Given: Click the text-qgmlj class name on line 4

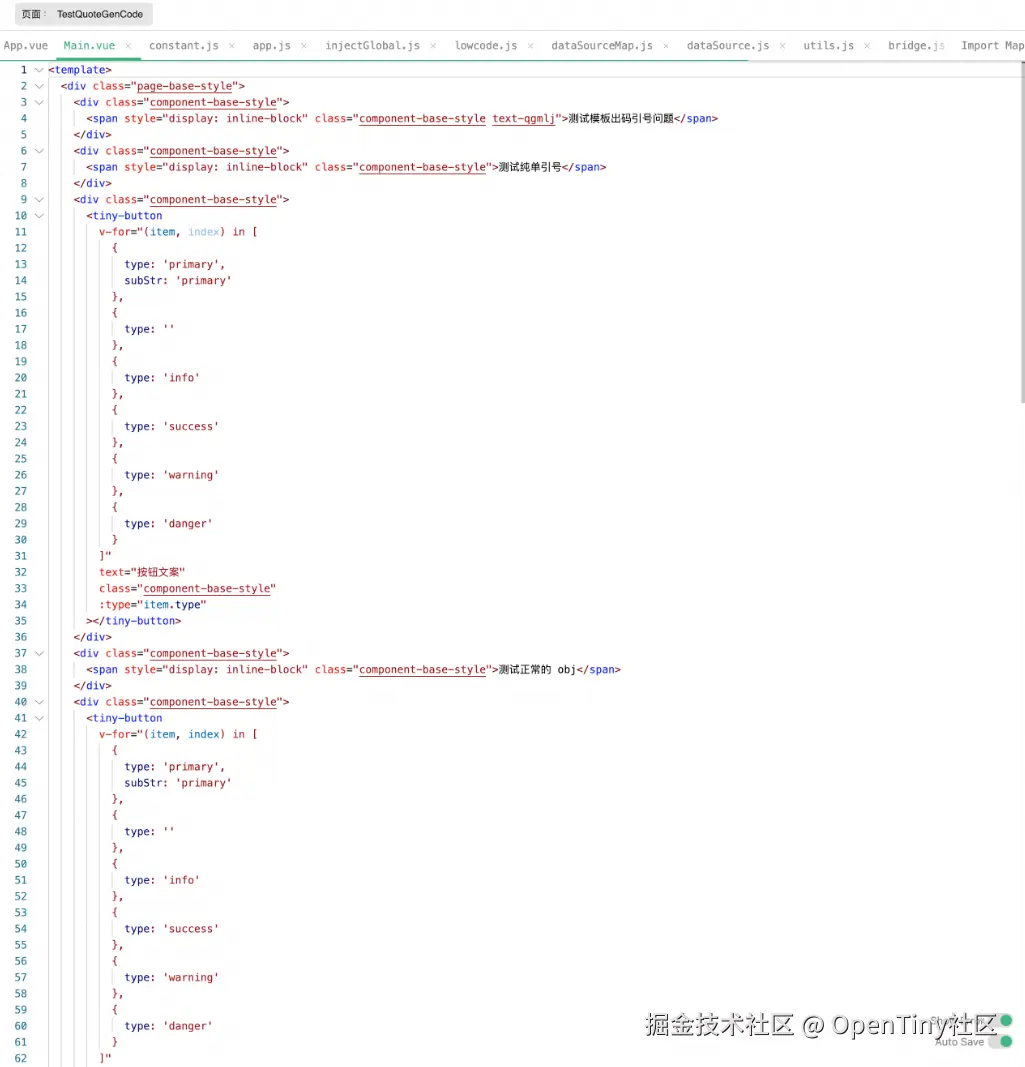Looking at the screenshot, I should pyautogui.click(x=523, y=118).
